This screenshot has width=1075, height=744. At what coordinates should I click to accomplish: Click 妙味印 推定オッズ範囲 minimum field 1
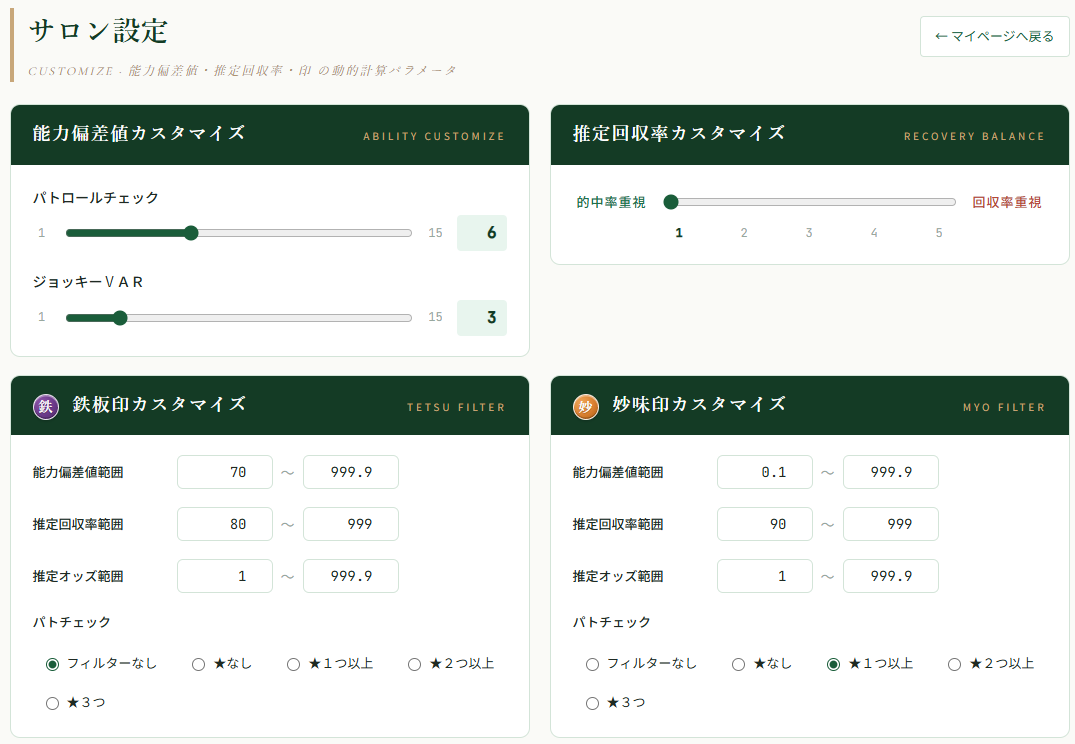click(x=765, y=576)
